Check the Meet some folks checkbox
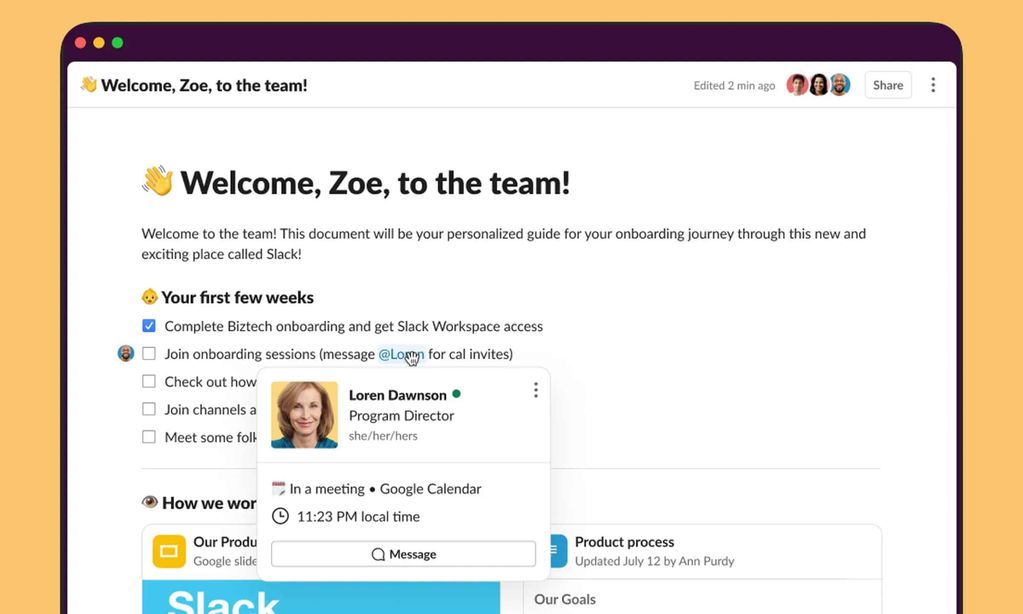This screenshot has height=614, width=1023. click(x=148, y=436)
